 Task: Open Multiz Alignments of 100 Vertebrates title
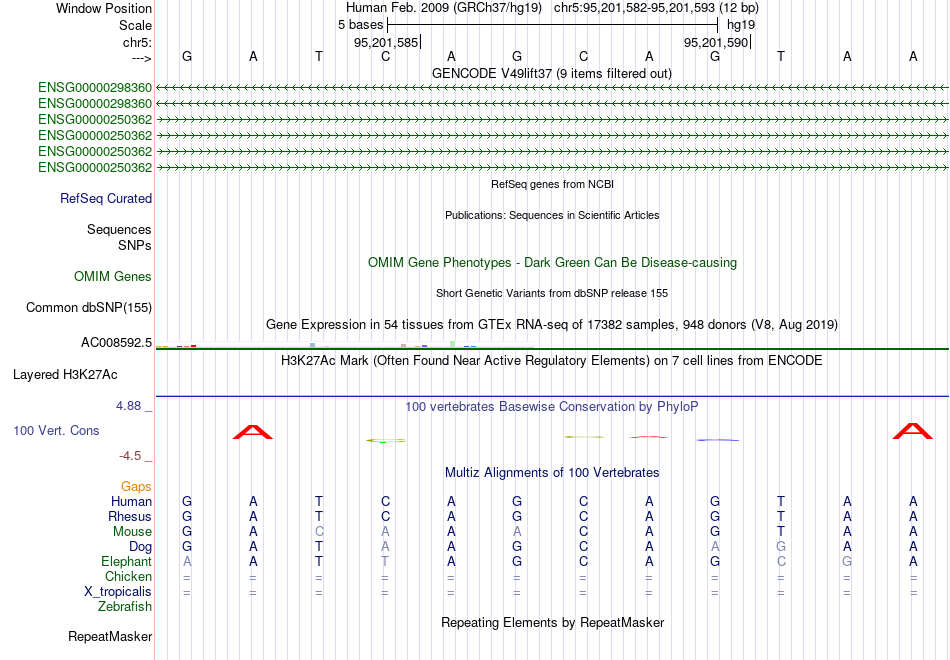click(552, 473)
